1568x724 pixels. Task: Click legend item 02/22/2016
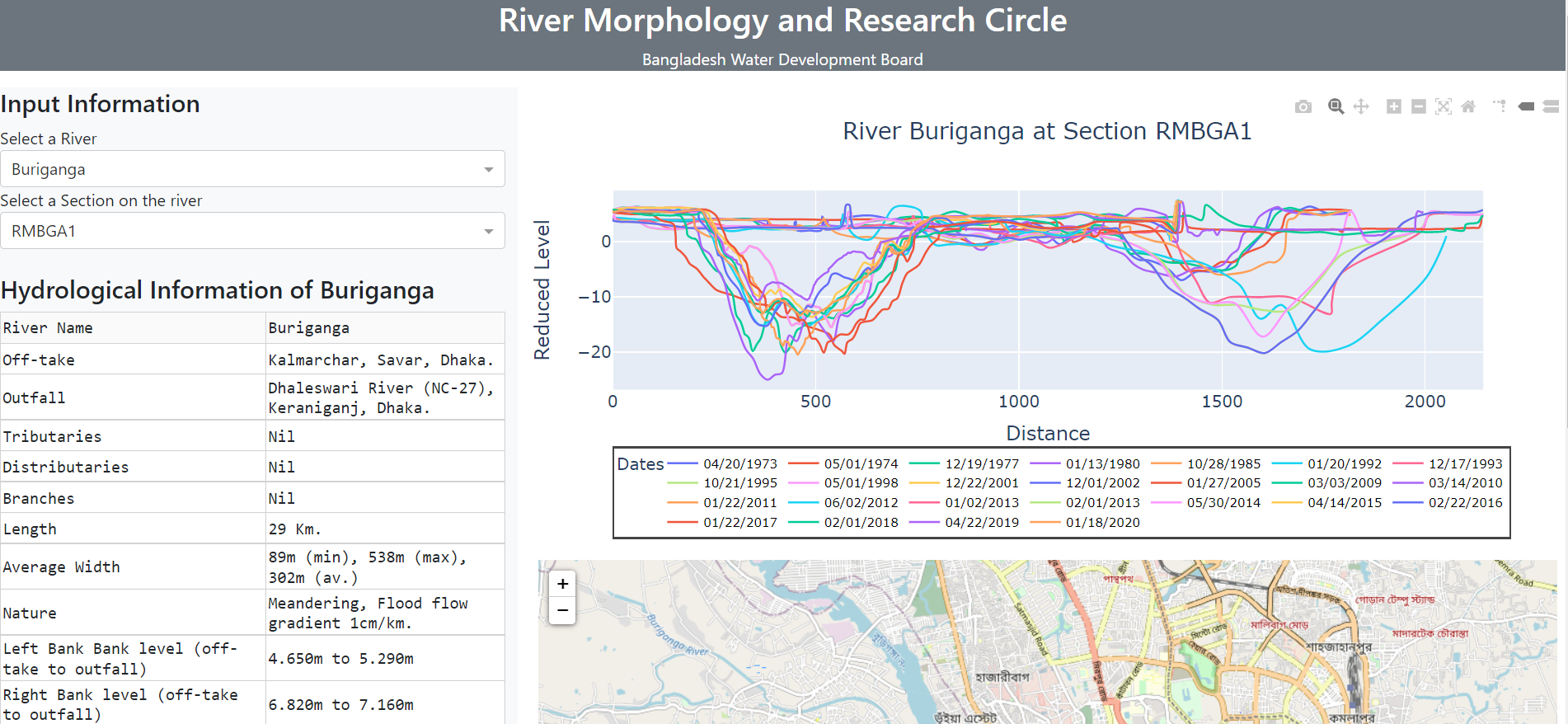(1448, 503)
